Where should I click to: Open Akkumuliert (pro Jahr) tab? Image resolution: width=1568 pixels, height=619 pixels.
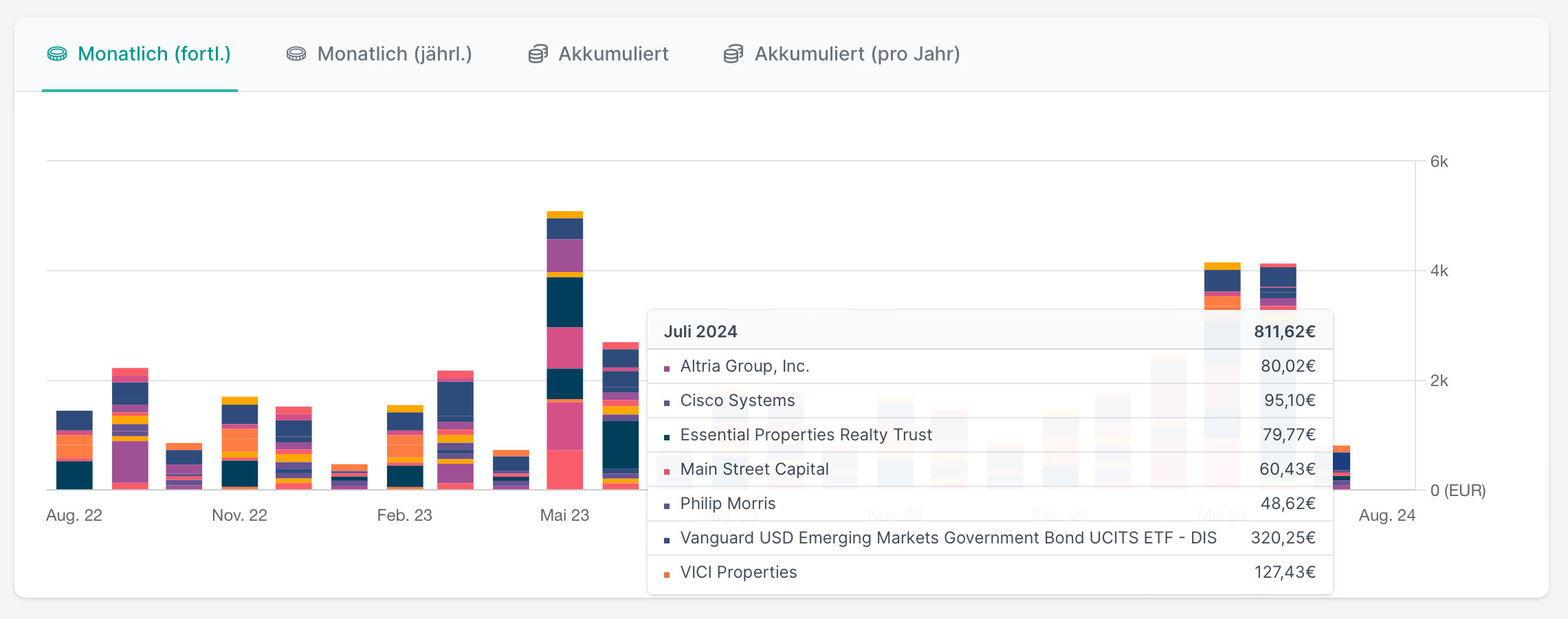point(857,54)
